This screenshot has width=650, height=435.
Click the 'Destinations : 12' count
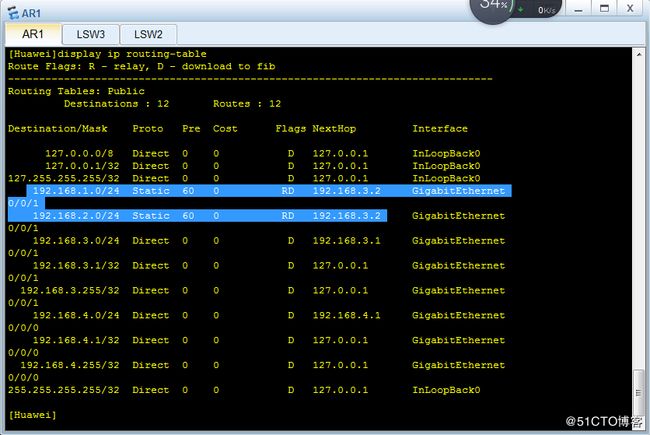pyautogui.click(x=116, y=104)
